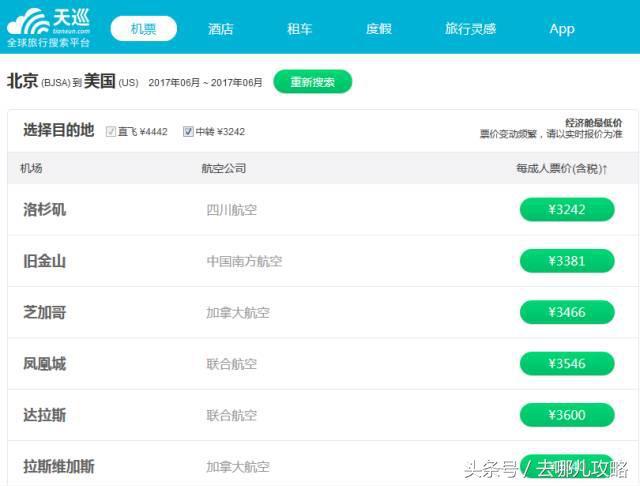Open the 洛杉矶 destination row
Screen dimensions: 640x486
point(322,210)
